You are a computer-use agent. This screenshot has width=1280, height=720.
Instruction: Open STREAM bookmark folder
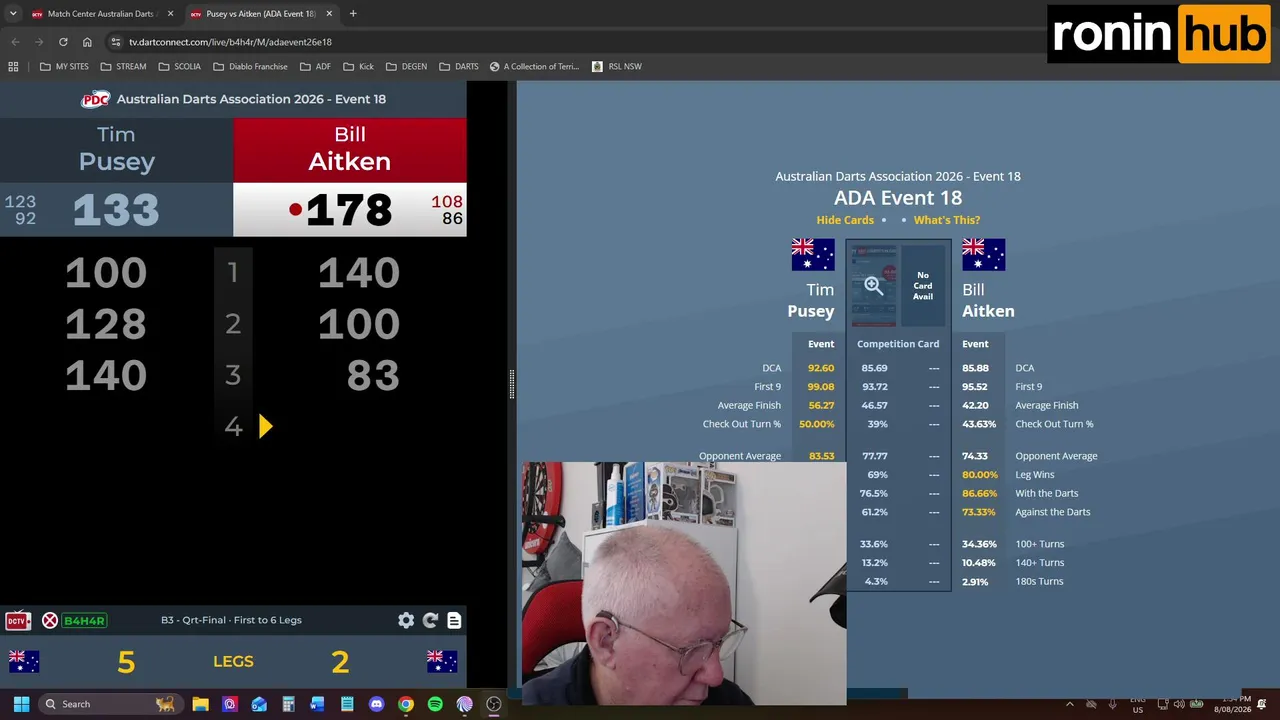123,67
